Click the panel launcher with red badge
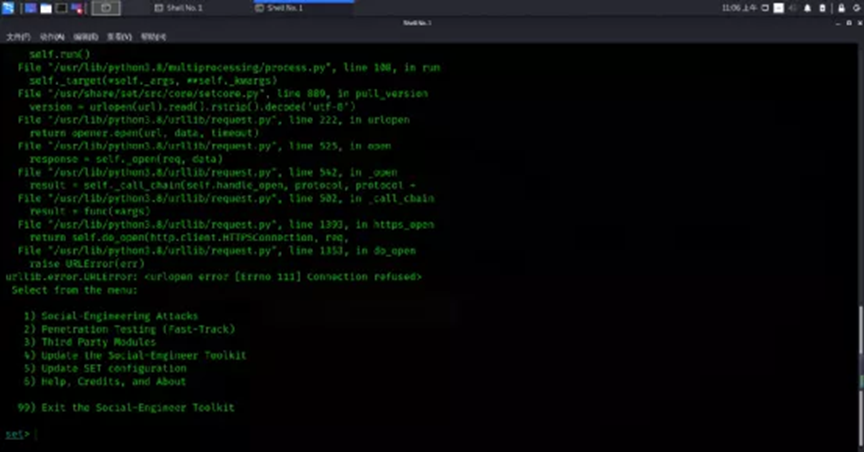 (x=77, y=8)
